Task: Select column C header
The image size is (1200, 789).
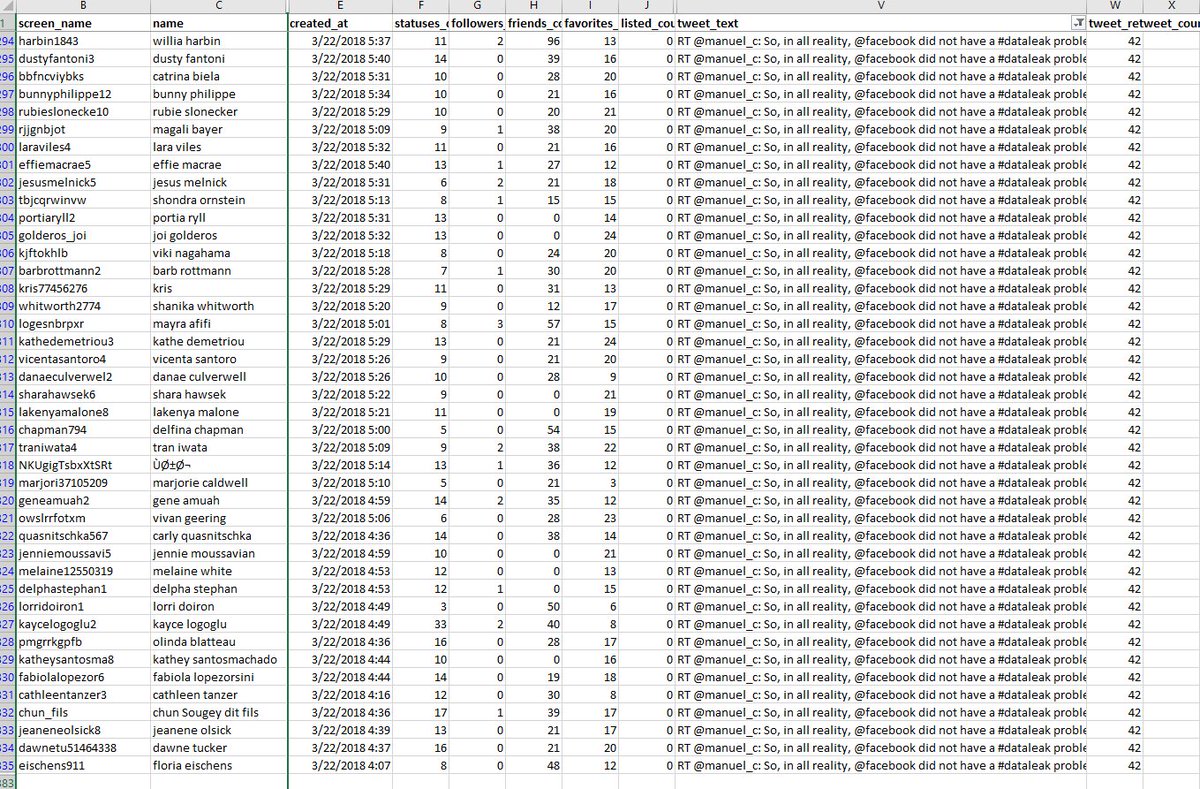Action: [218, 6]
